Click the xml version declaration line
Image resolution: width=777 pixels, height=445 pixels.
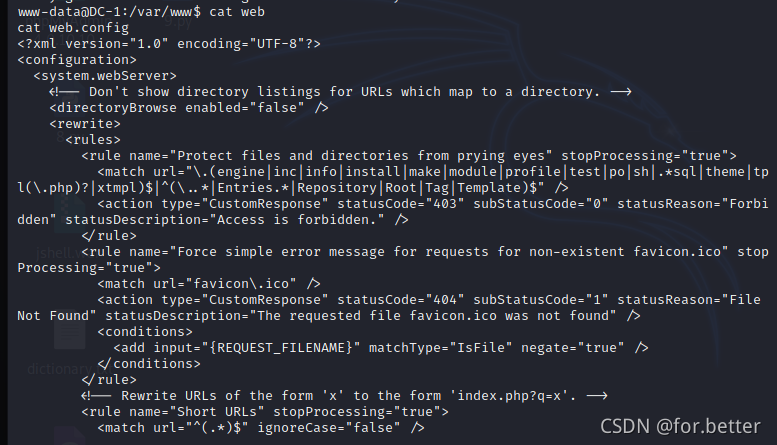169,44
